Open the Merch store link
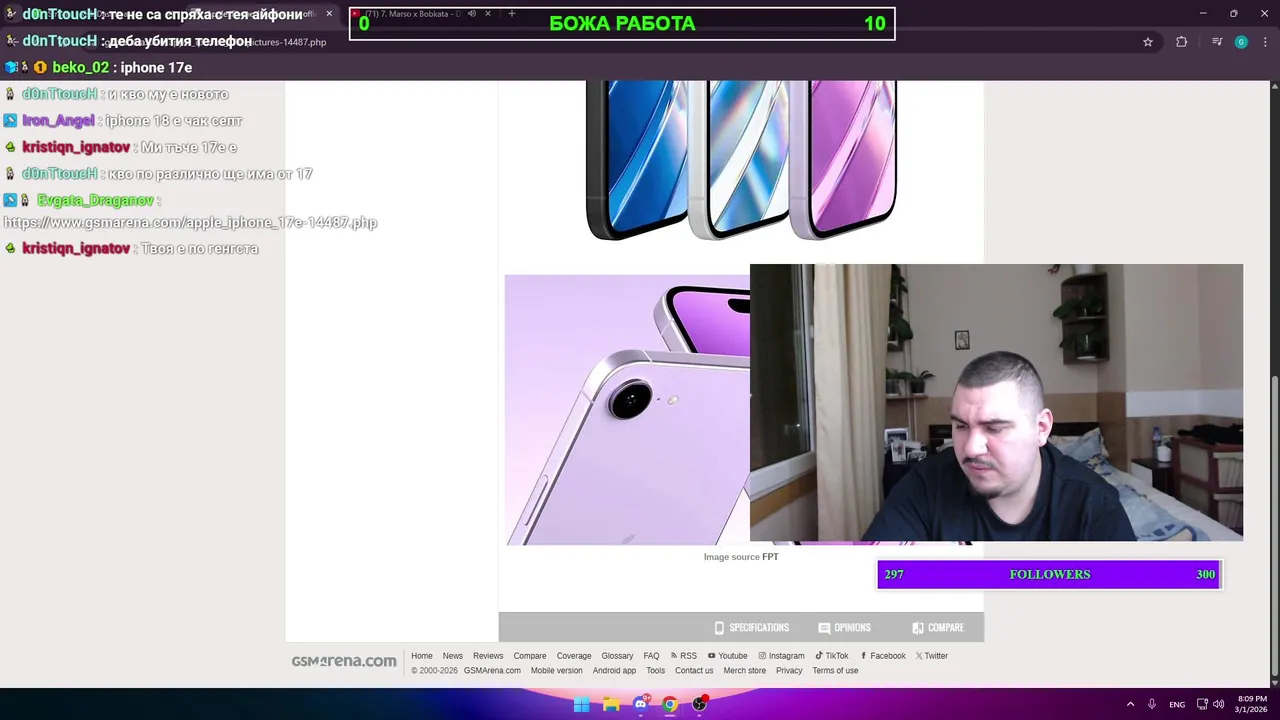The image size is (1280, 720). 745,671
